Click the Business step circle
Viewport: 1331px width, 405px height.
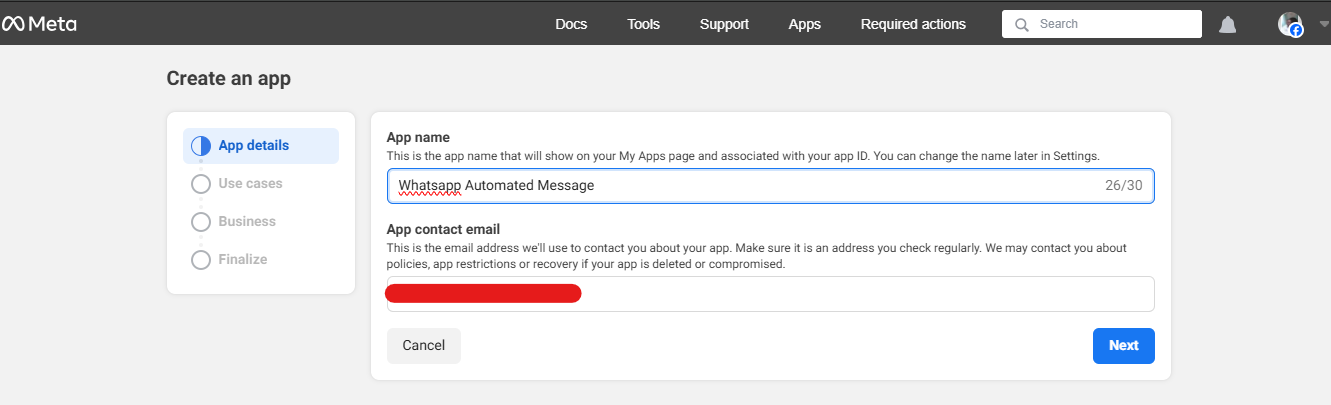pos(200,222)
